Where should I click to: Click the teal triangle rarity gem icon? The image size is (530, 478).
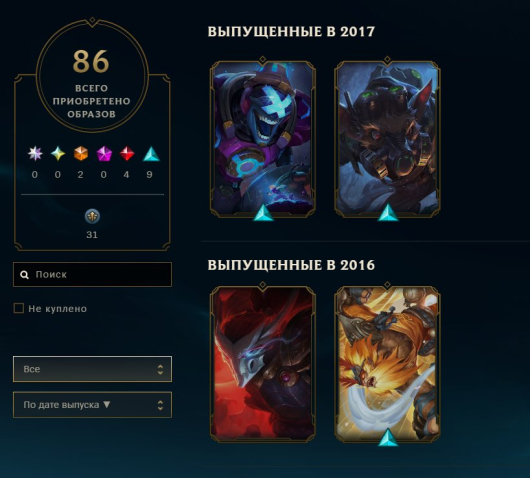[151, 153]
